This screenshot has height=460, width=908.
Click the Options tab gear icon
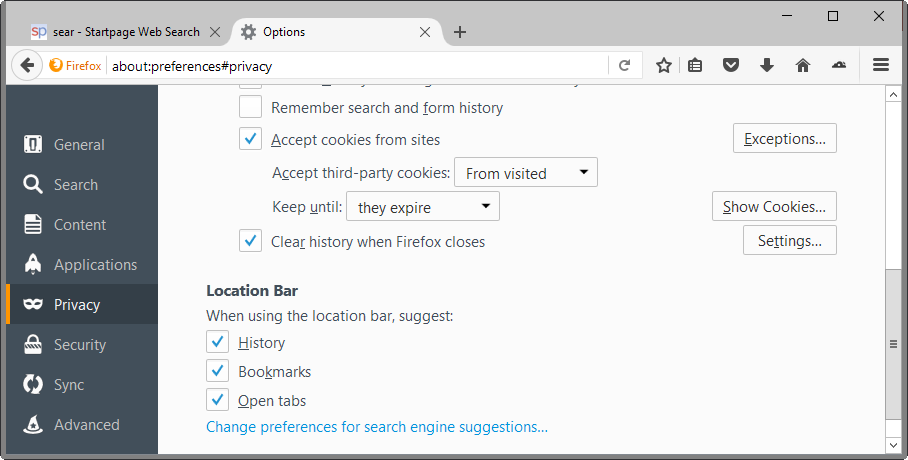[248, 32]
